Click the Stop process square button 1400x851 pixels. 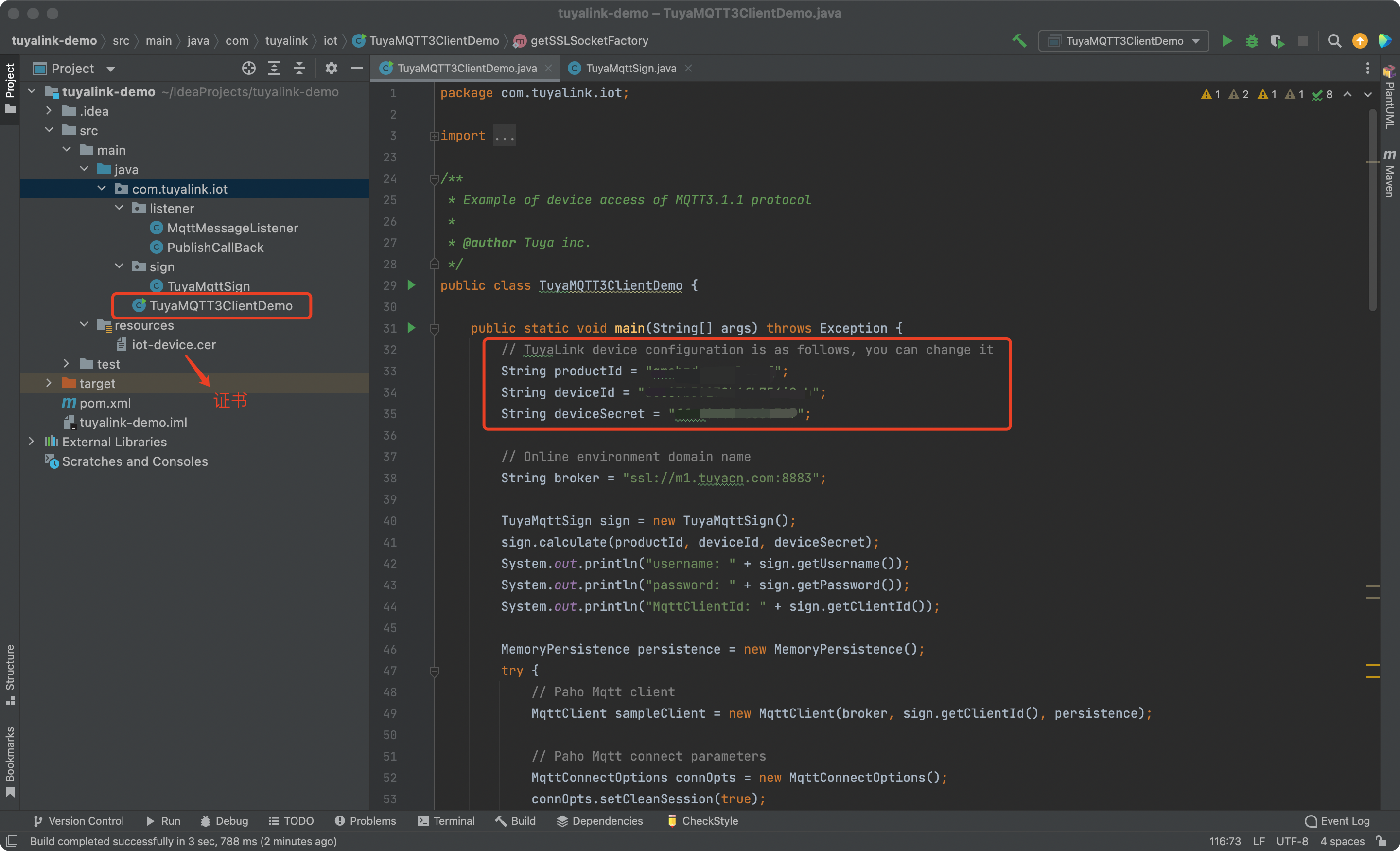pos(1303,41)
